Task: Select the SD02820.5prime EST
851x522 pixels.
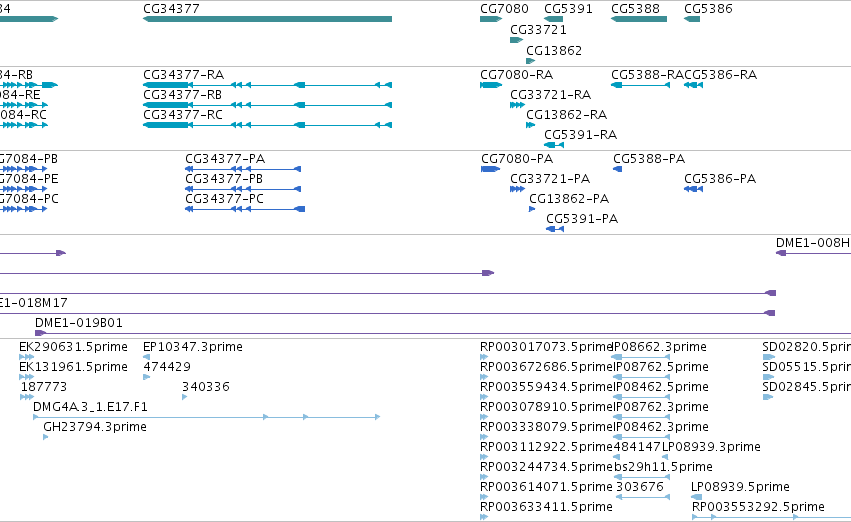Action: click(x=769, y=357)
